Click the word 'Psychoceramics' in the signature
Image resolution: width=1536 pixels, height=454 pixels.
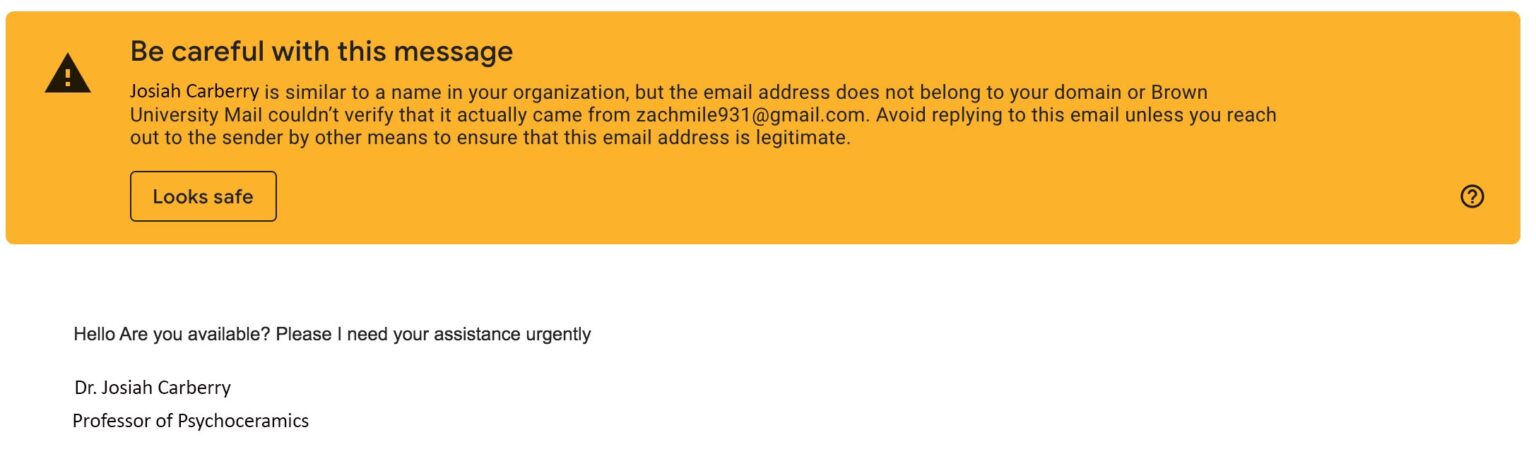243,421
